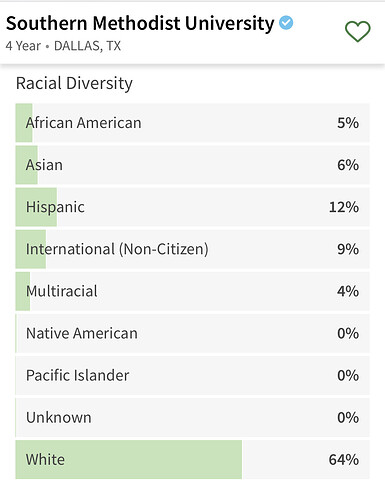Click the blue verified checkmark badge

(x=286, y=23)
